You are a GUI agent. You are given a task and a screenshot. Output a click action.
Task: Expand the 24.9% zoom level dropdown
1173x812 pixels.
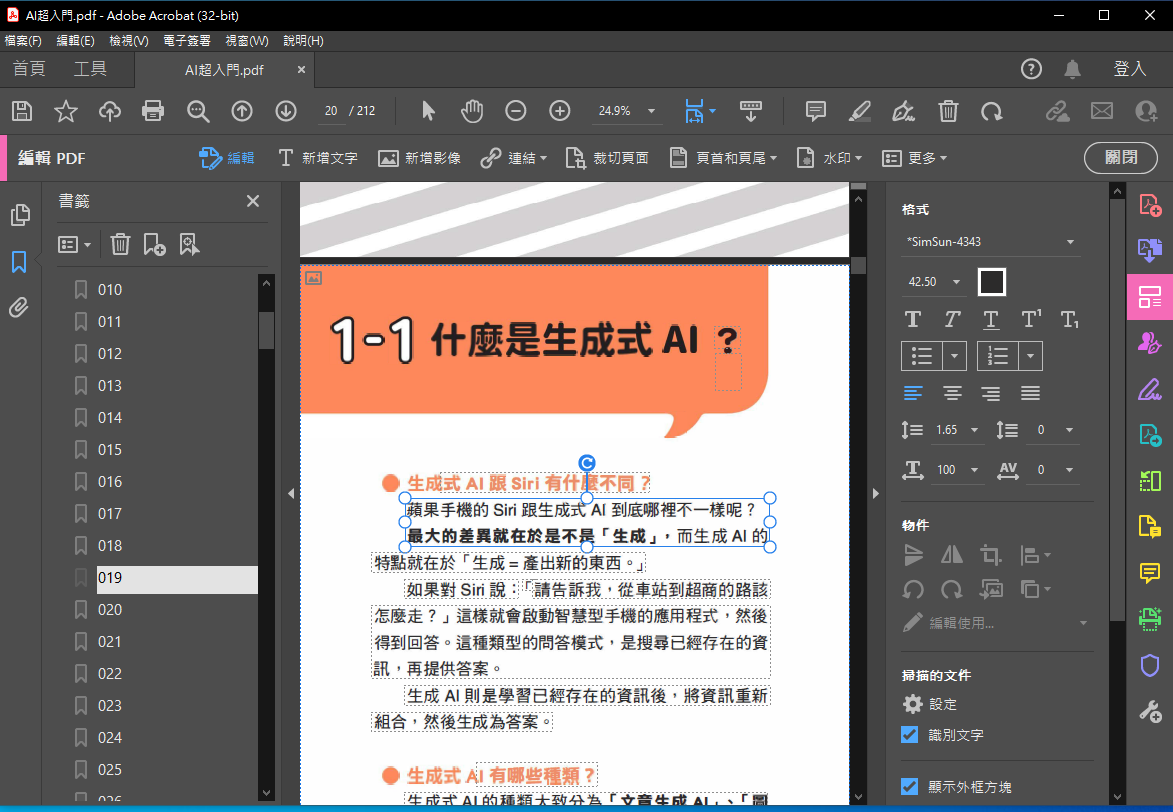652,111
